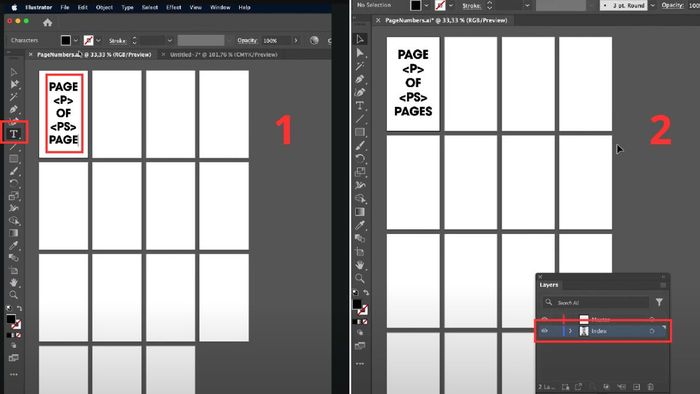The width and height of the screenshot is (700, 394).
Task: Open stroke color dropdown in left control bar
Action: coord(98,41)
